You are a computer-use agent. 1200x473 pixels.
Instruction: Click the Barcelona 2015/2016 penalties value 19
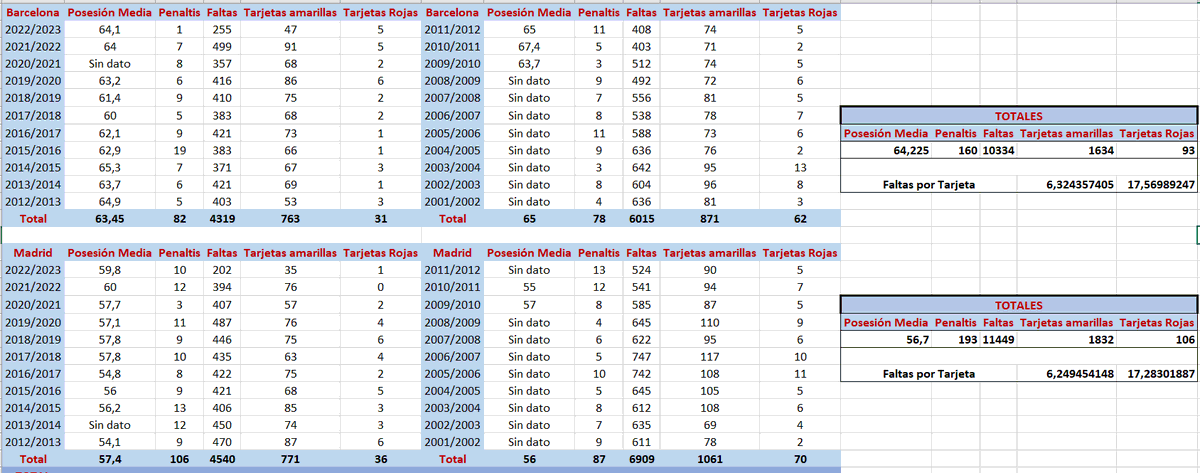tap(178, 149)
